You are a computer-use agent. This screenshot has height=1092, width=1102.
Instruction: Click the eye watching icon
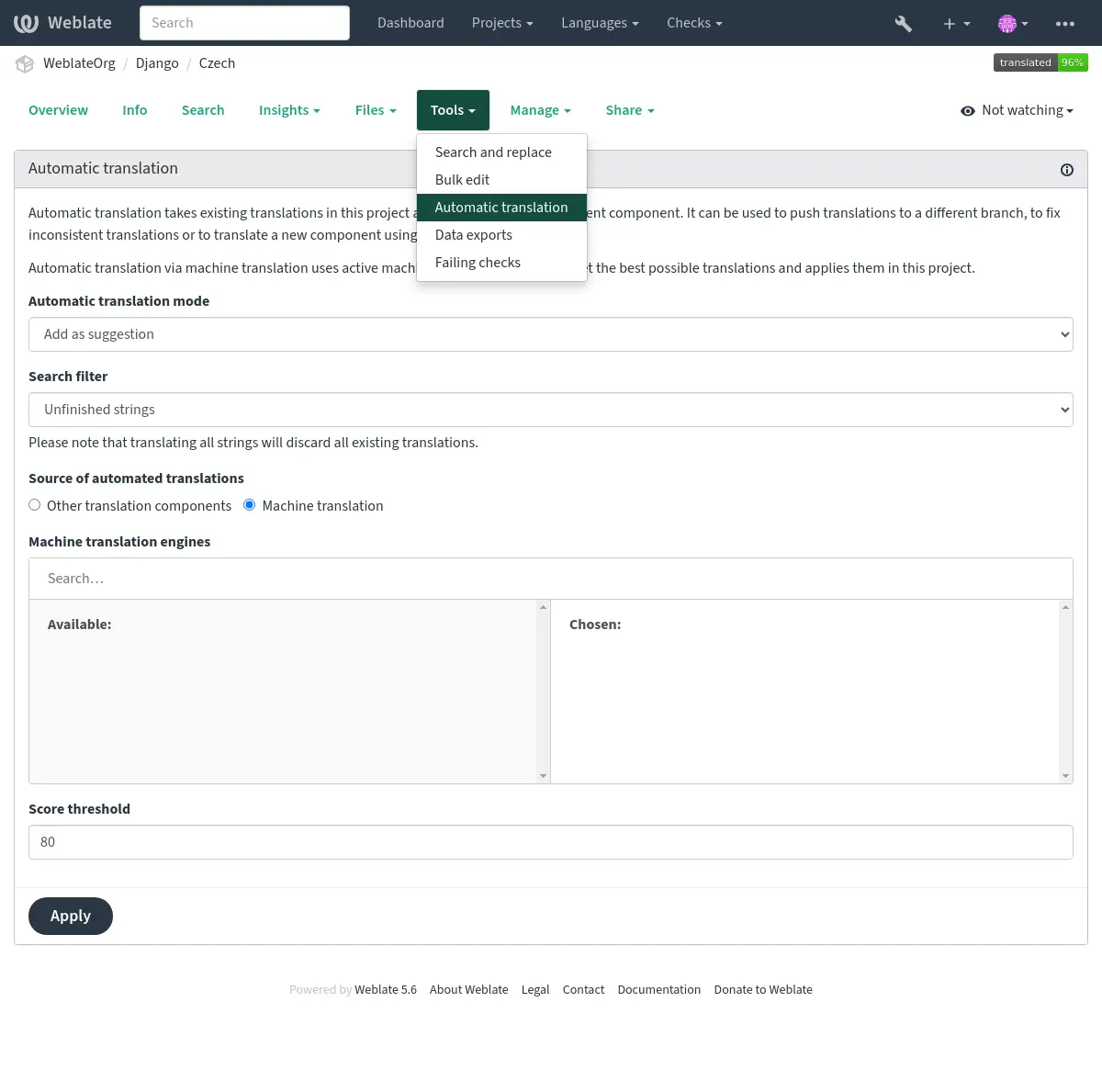tap(967, 111)
